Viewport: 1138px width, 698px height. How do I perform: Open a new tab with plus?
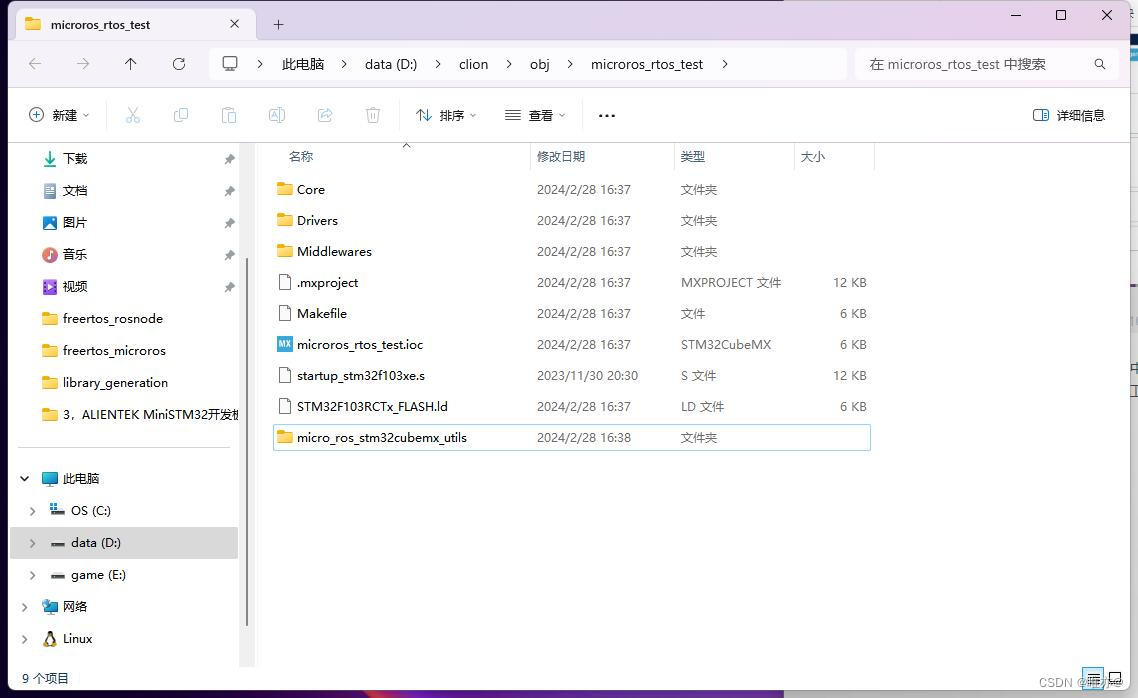click(278, 25)
